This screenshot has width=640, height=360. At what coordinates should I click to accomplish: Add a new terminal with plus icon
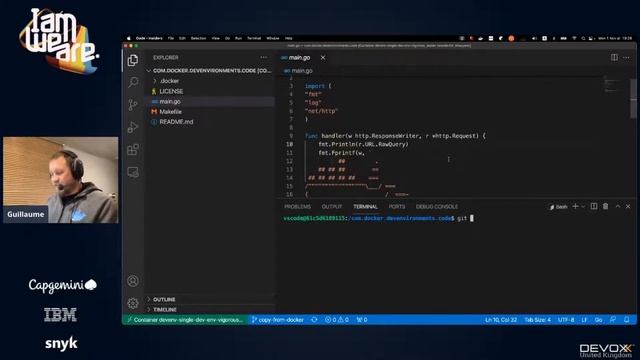point(575,207)
